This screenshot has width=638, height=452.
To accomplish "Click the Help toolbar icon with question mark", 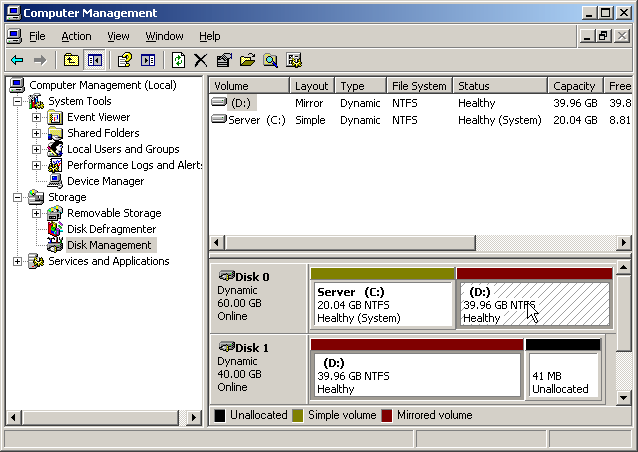I will coord(125,61).
